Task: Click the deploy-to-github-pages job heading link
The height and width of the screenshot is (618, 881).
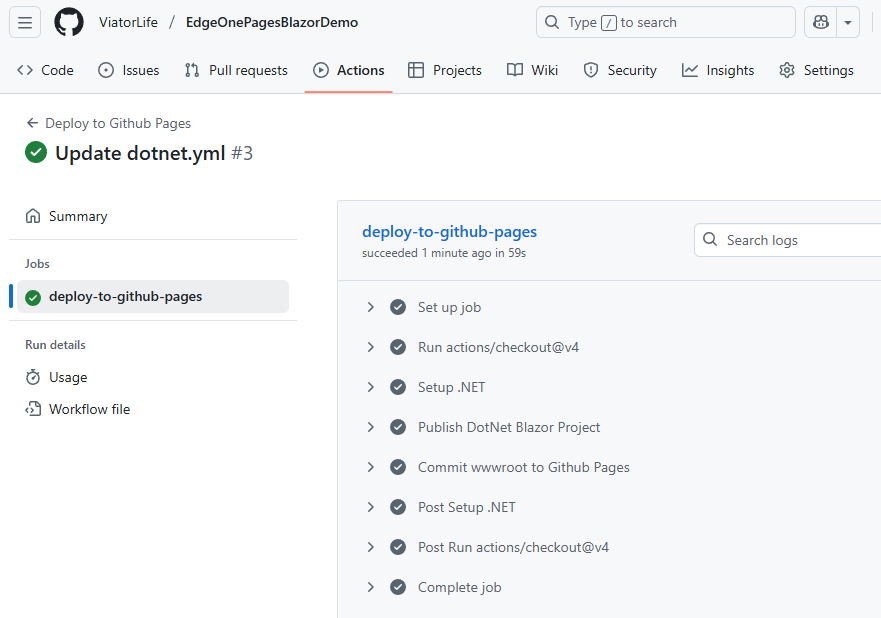Action: (449, 231)
